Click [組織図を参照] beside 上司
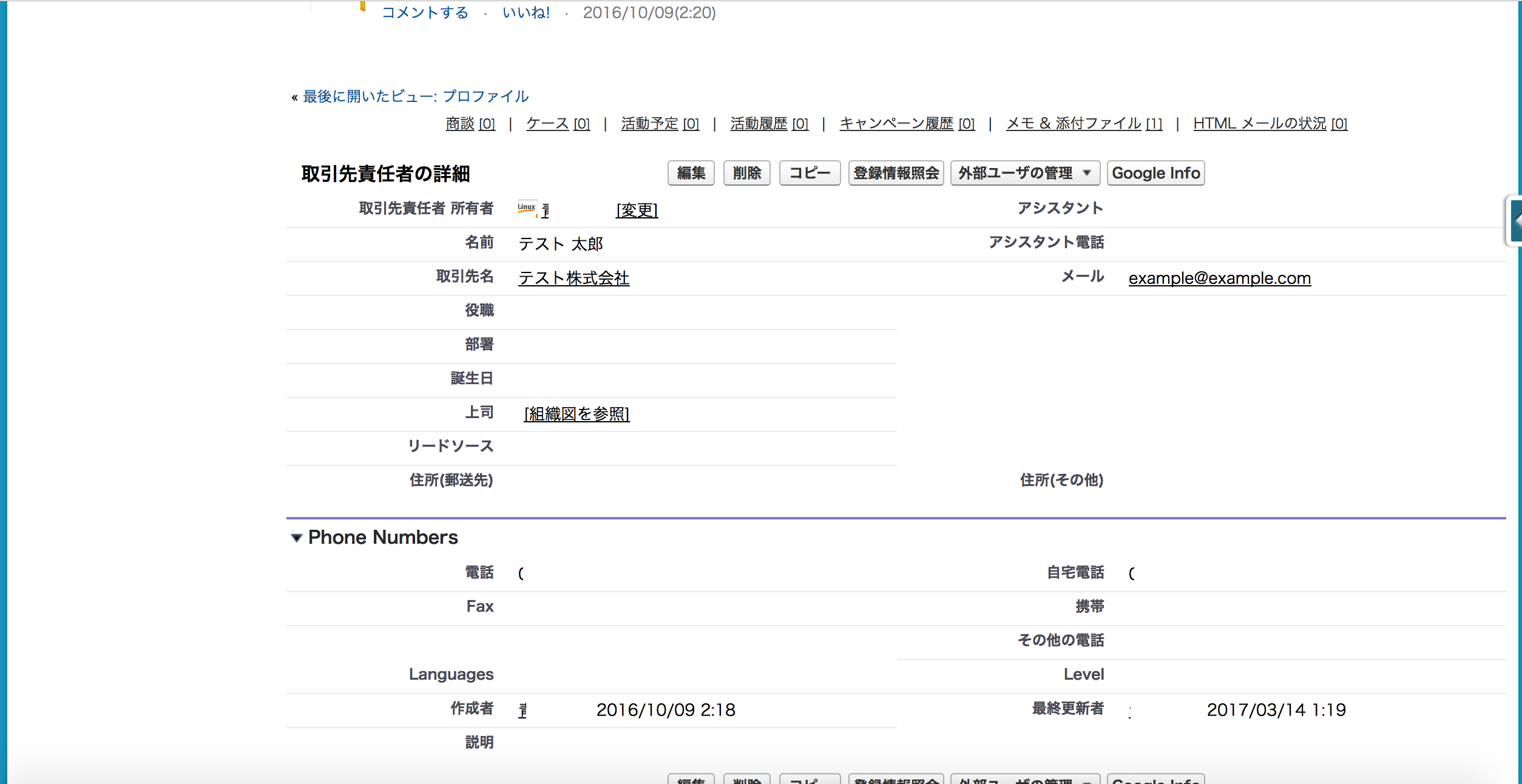This screenshot has height=784, width=1522. [576, 414]
